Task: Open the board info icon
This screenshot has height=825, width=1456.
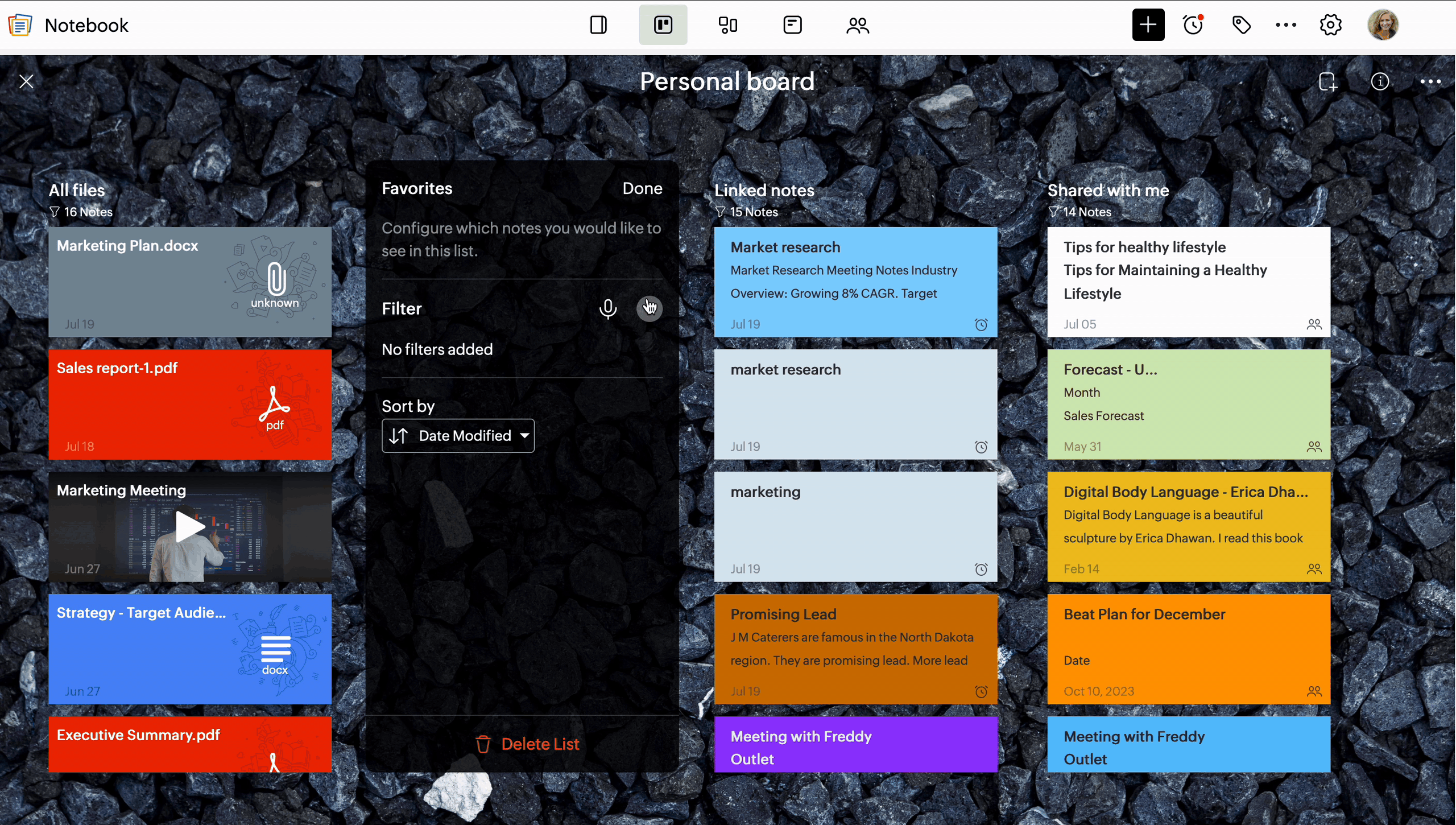Action: click(x=1380, y=81)
